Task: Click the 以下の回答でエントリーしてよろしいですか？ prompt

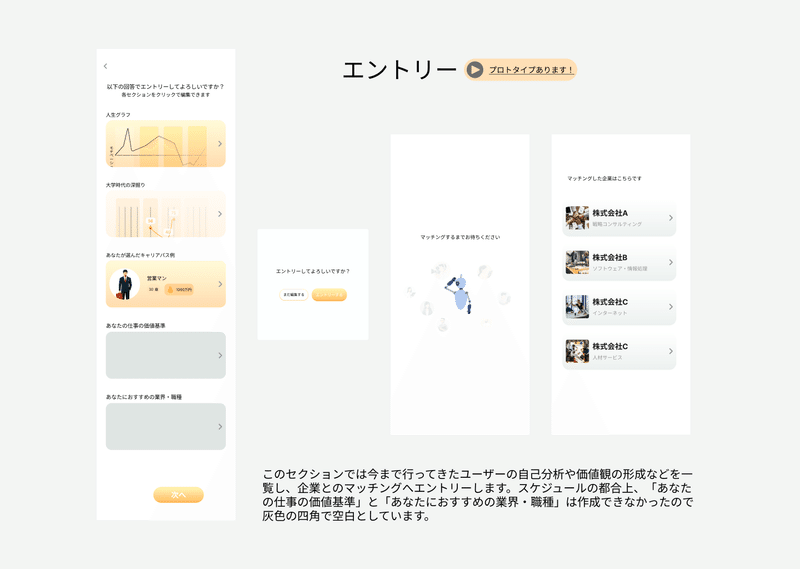Action: click(x=165, y=87)
